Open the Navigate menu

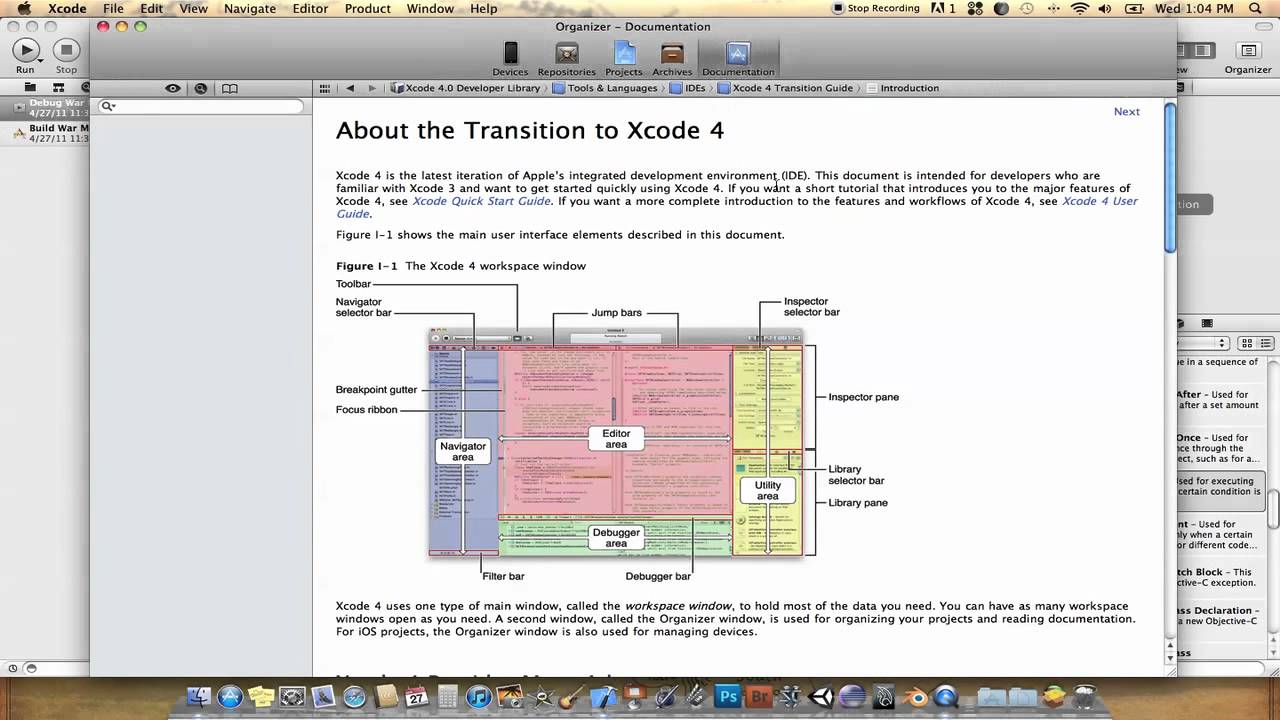[249, 8]
